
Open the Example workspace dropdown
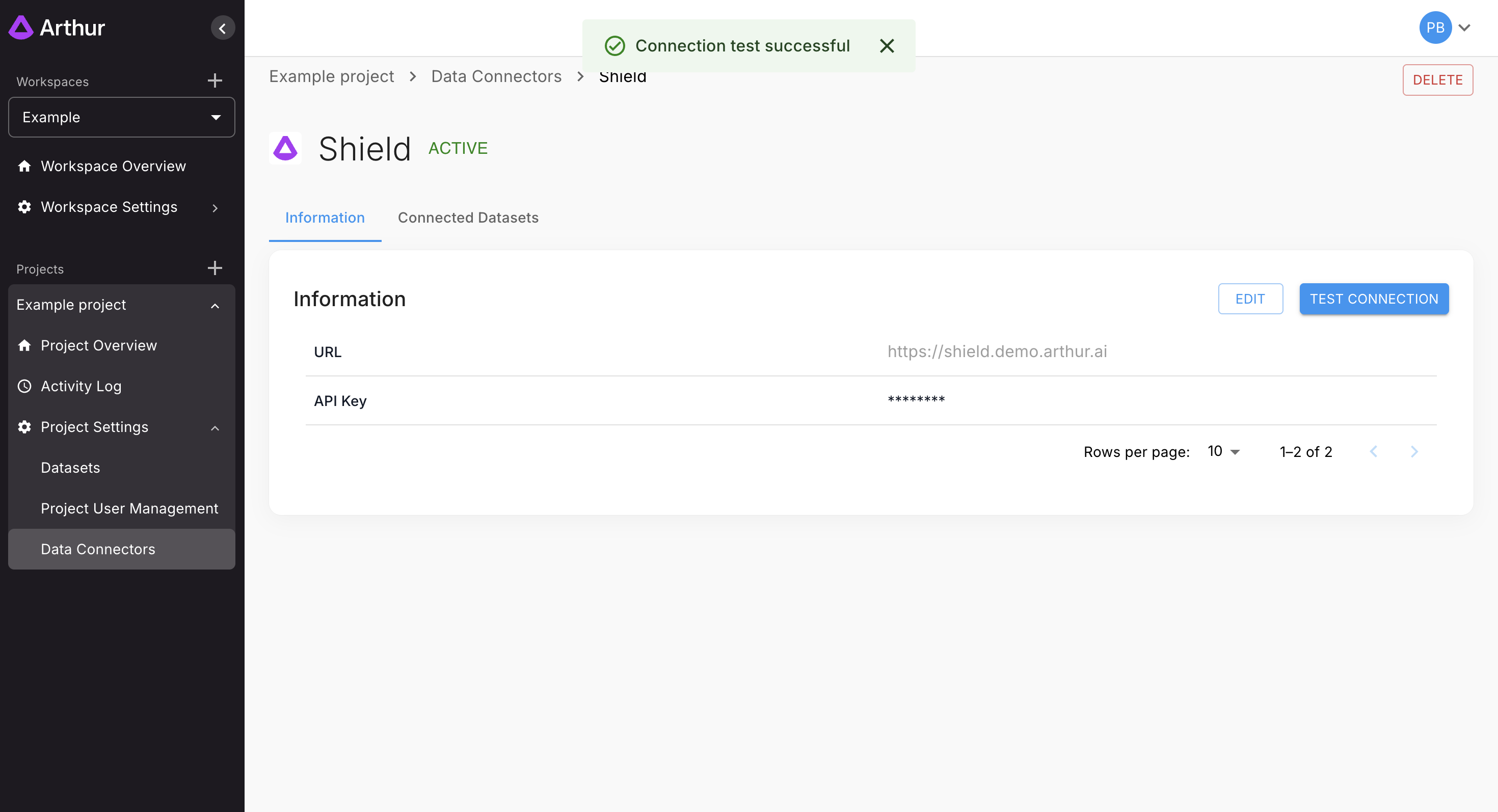pos(122,117)
